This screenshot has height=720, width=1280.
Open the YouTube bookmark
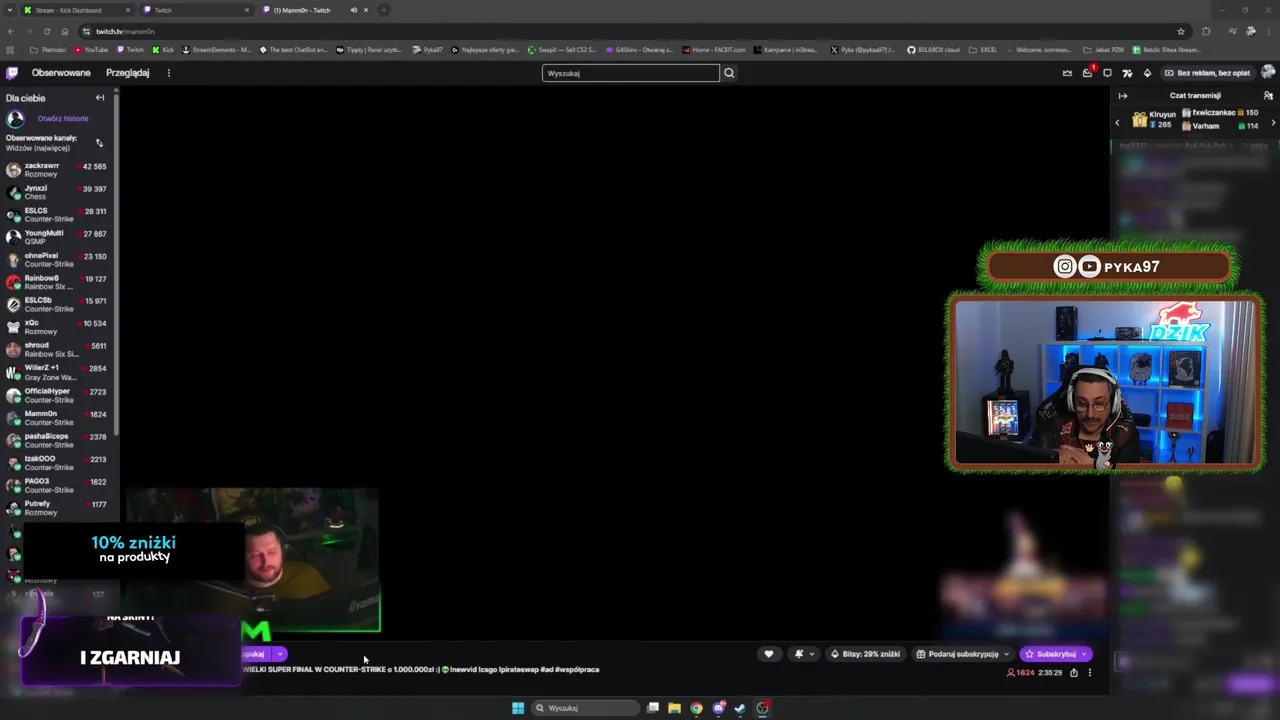coord(91,50)
